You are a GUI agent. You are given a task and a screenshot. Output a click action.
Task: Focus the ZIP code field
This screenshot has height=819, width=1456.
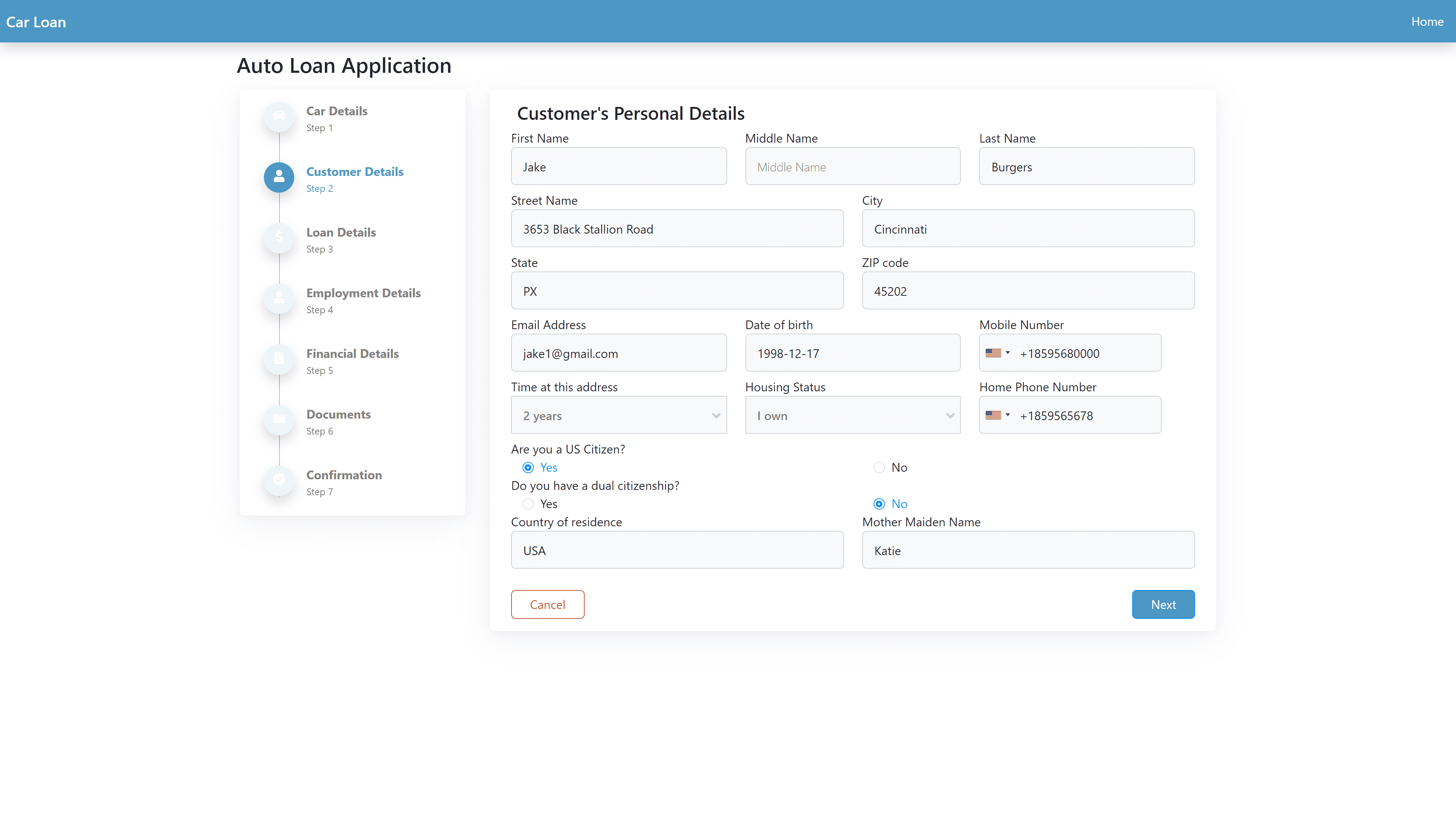coord(1028,290)
